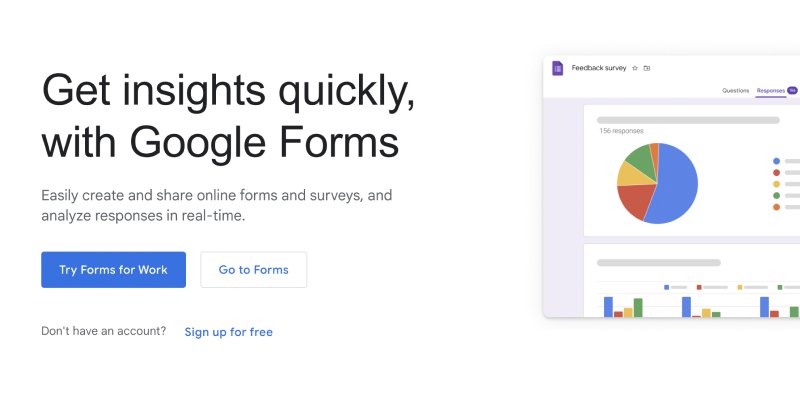Follow the Sign up for free link
This screenshot has height=400, width=800.
[229, 332]
